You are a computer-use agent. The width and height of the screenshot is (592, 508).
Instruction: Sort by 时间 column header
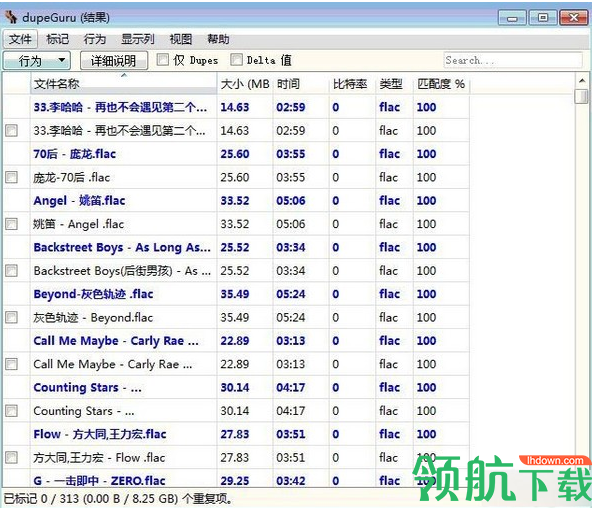tap(301, 83)
